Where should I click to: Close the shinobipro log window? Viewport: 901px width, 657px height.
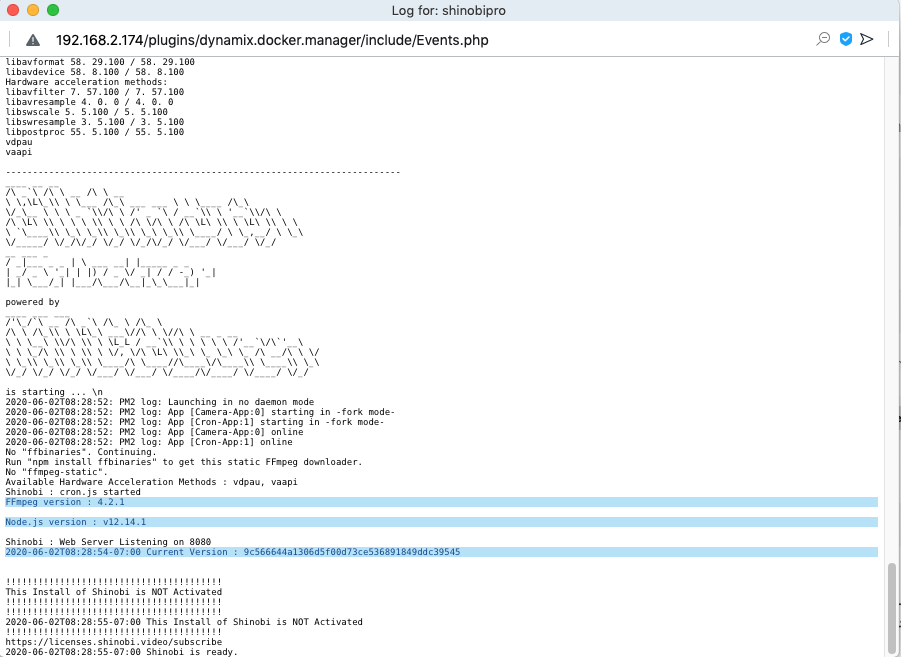(13, 10)
